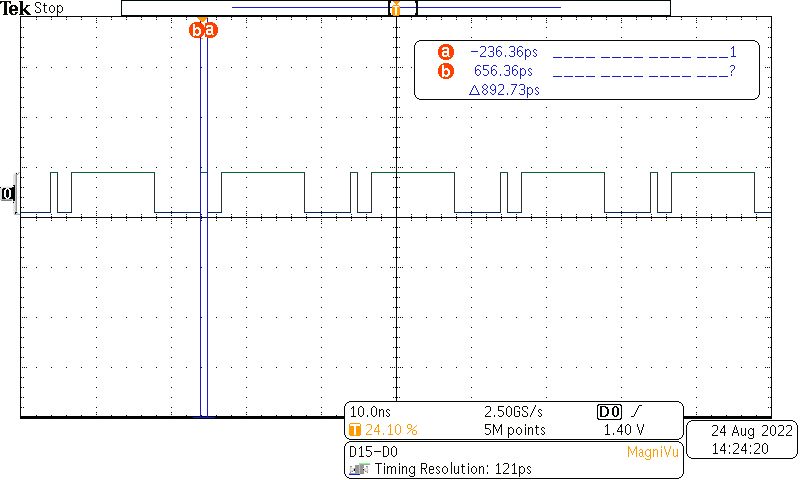
Task: Click the orange T icon beside 24.10 %
Action: (x=353, y=430)
